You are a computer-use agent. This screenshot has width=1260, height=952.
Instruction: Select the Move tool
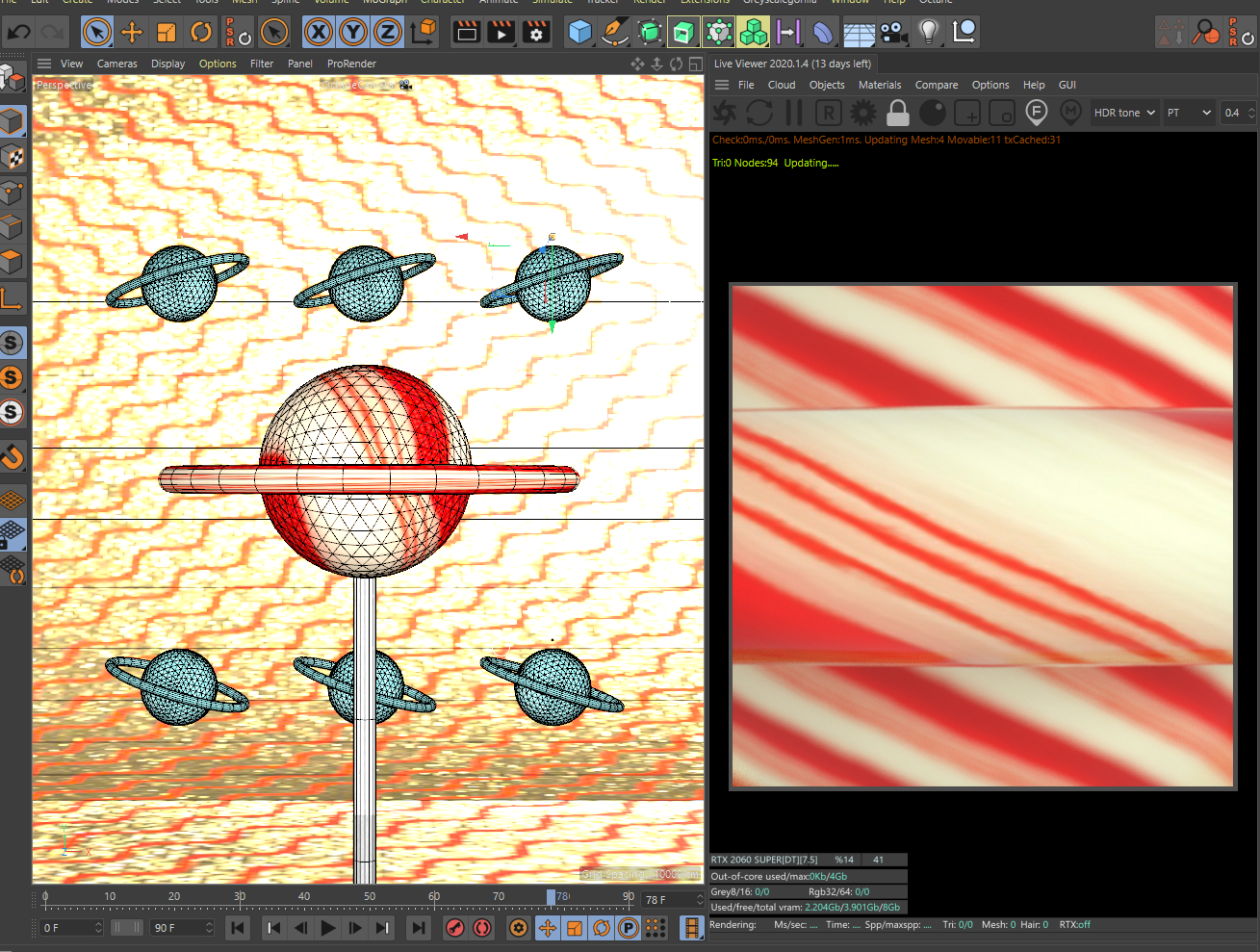tap(132, 32)
